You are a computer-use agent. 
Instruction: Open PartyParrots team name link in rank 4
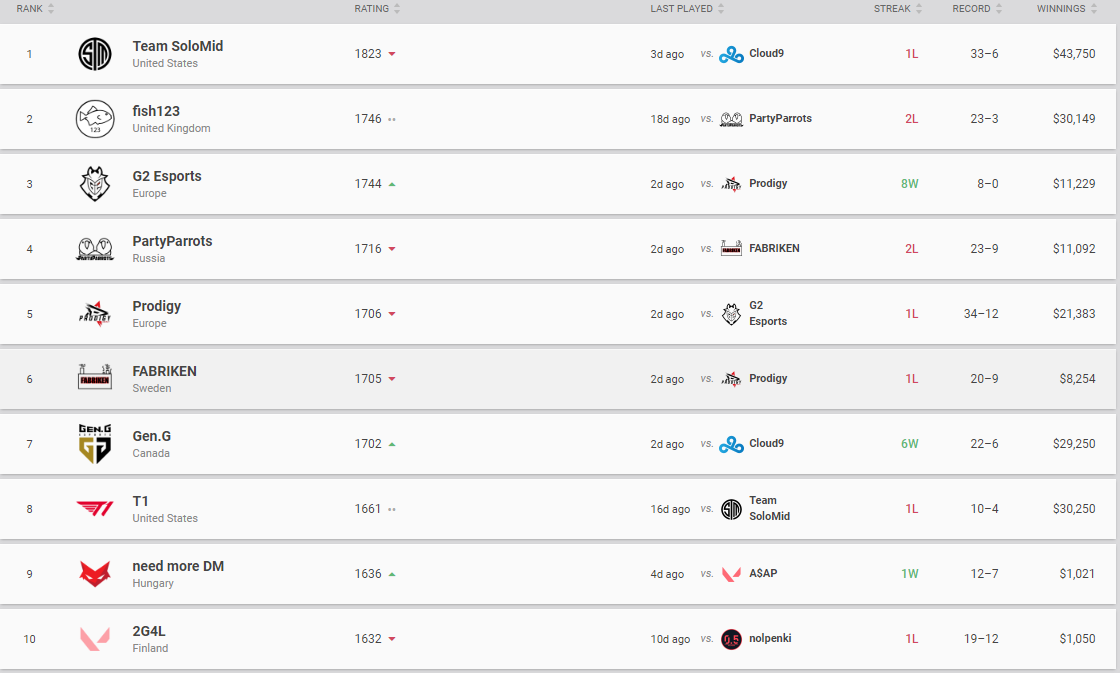[x=172, y=241]
